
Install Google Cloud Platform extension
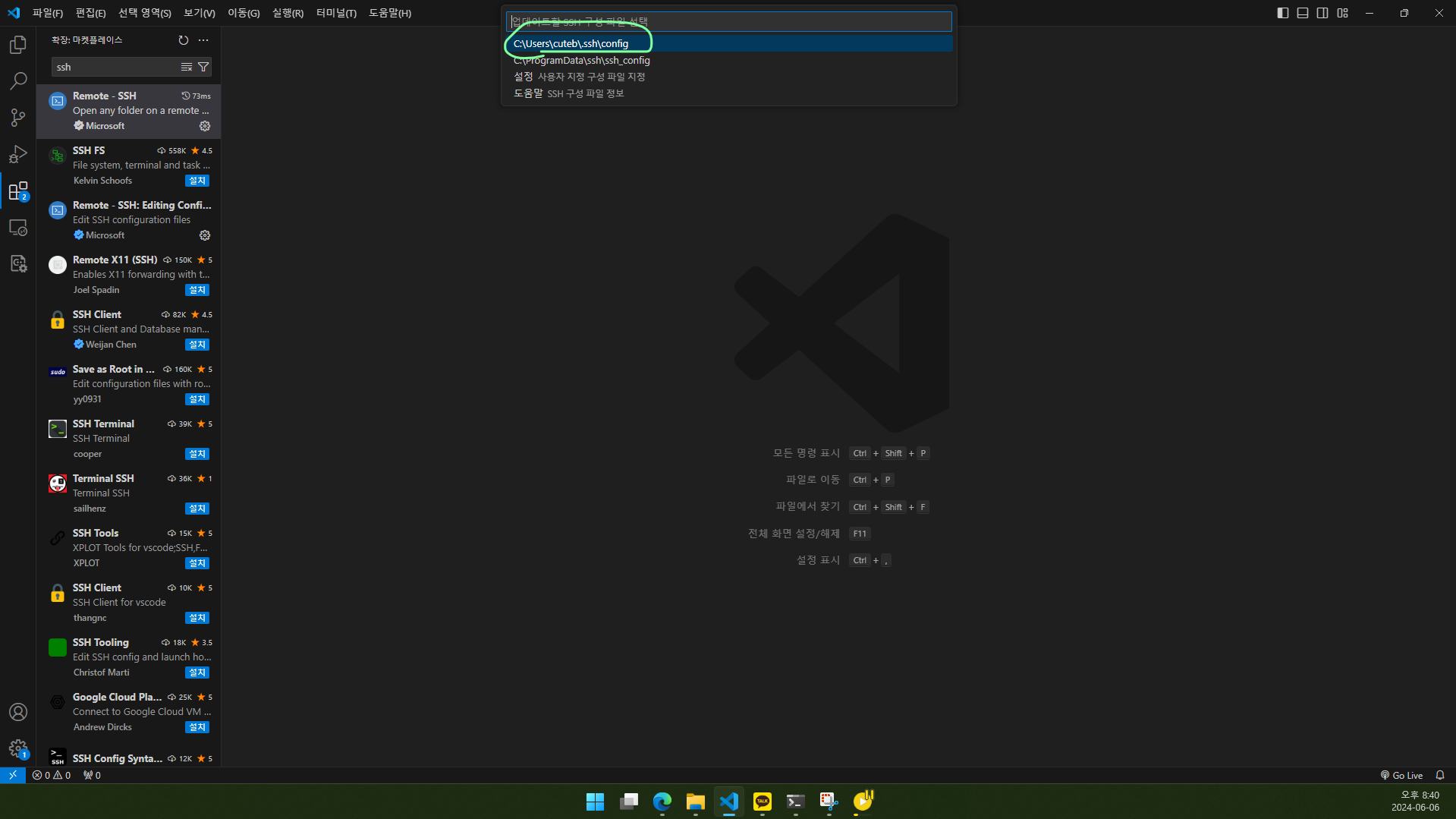click(197, 727)
